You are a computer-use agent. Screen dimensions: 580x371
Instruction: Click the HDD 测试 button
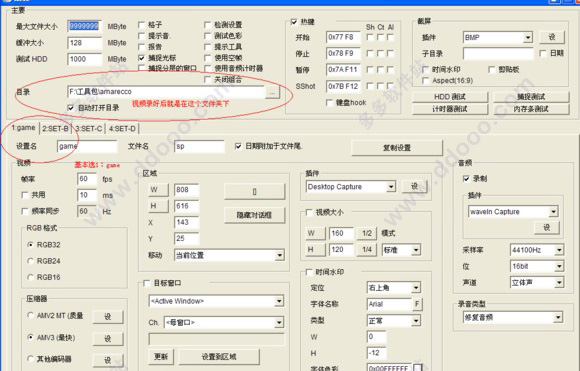(450, 97)
